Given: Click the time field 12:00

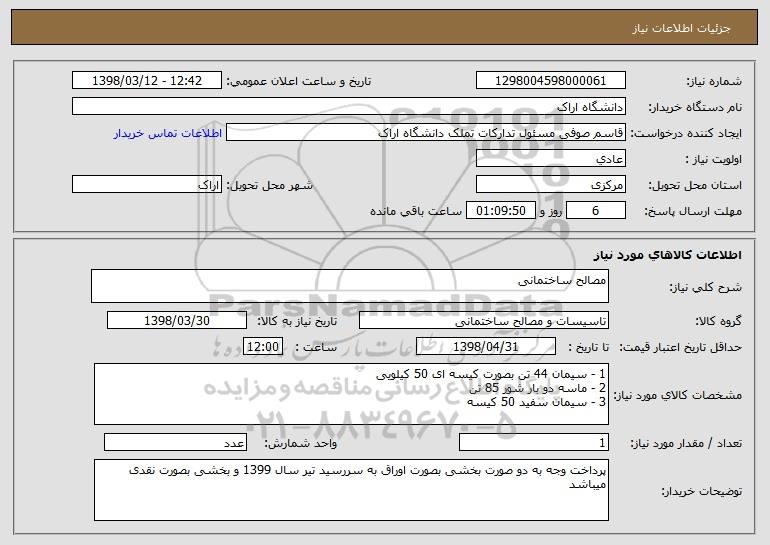Looking at the screenshot, I should (263, 347).
